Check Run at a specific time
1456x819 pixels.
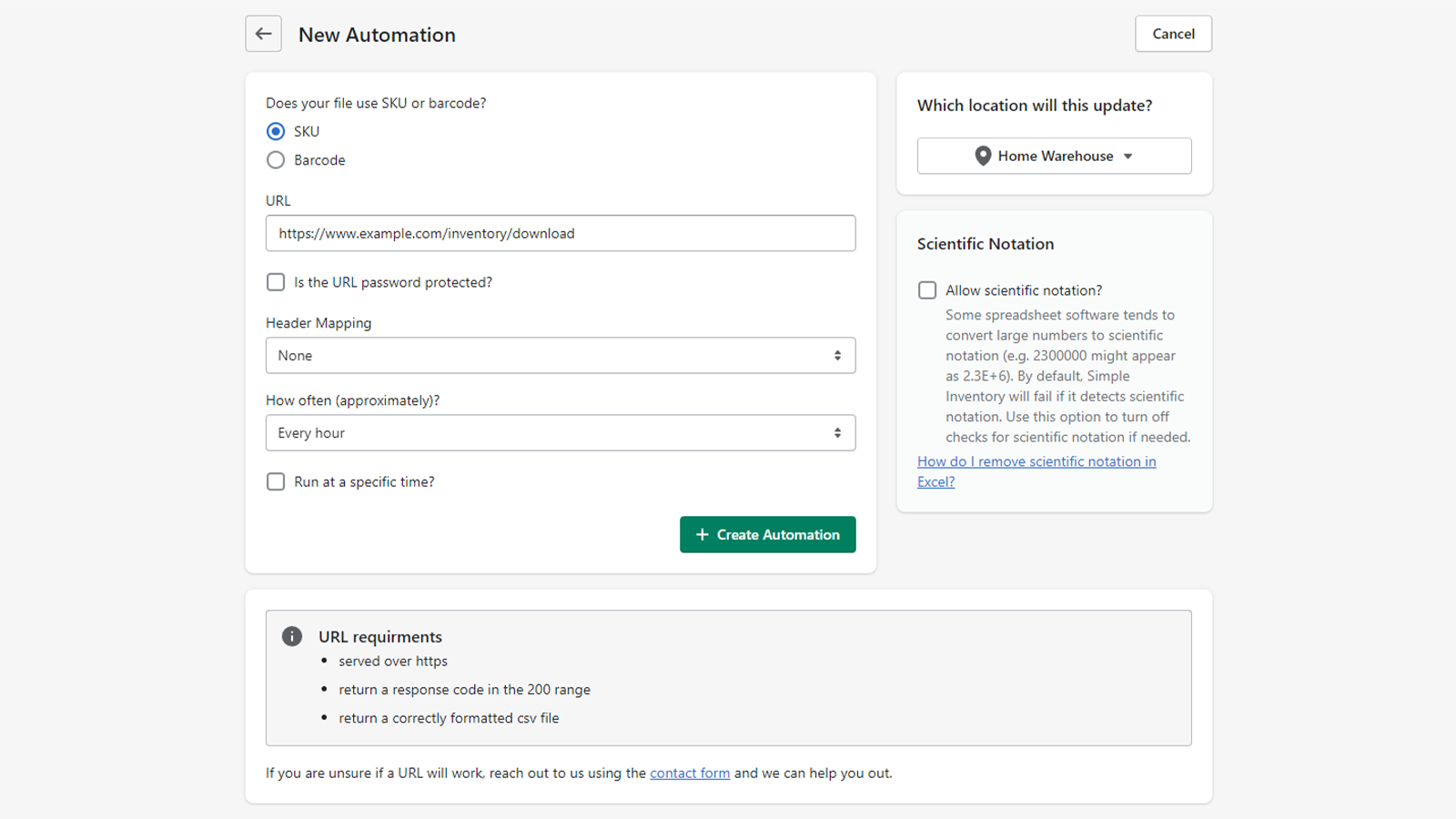(x=276, y=481)
